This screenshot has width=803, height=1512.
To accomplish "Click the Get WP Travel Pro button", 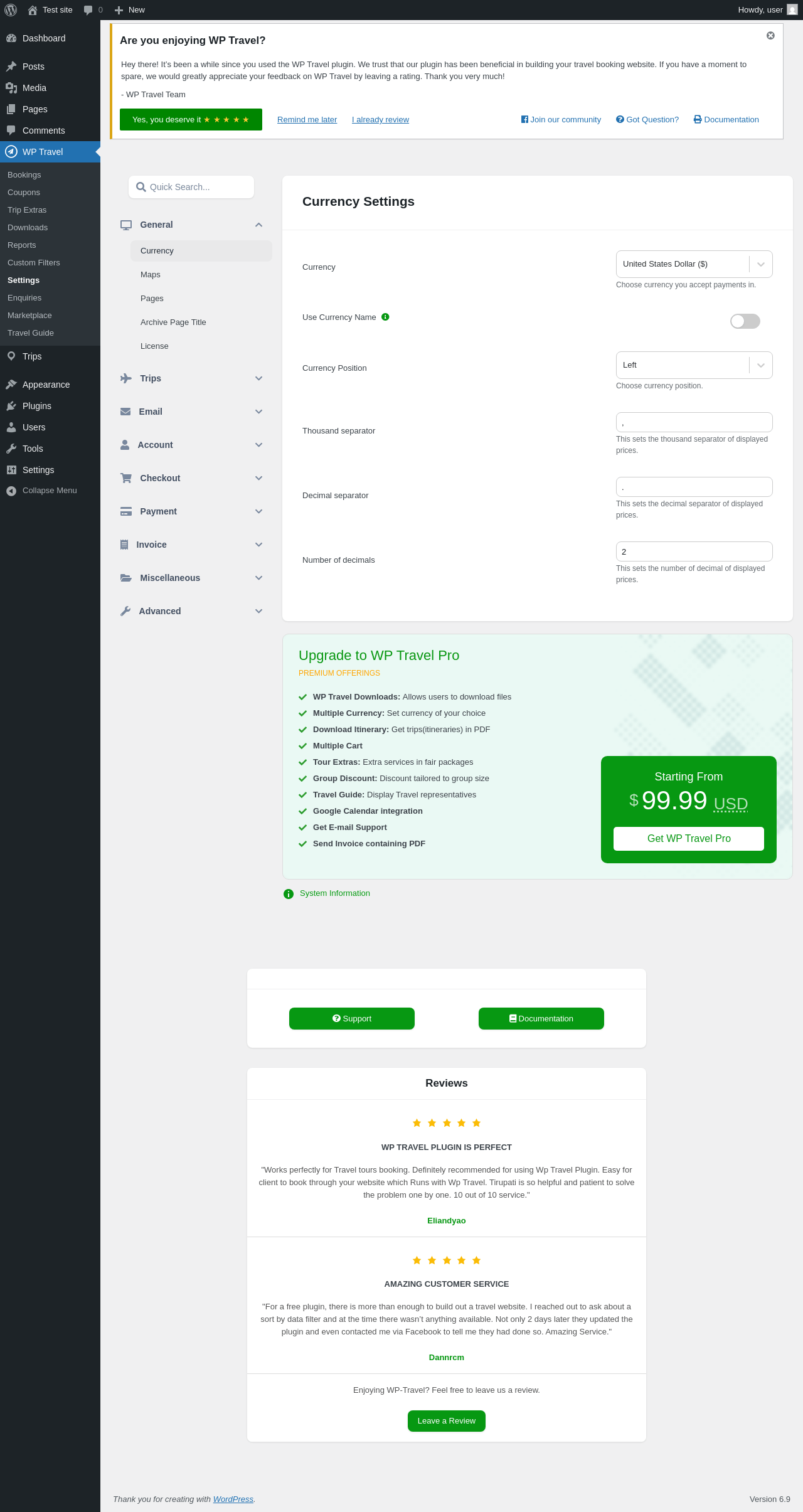I will point(689,839).
